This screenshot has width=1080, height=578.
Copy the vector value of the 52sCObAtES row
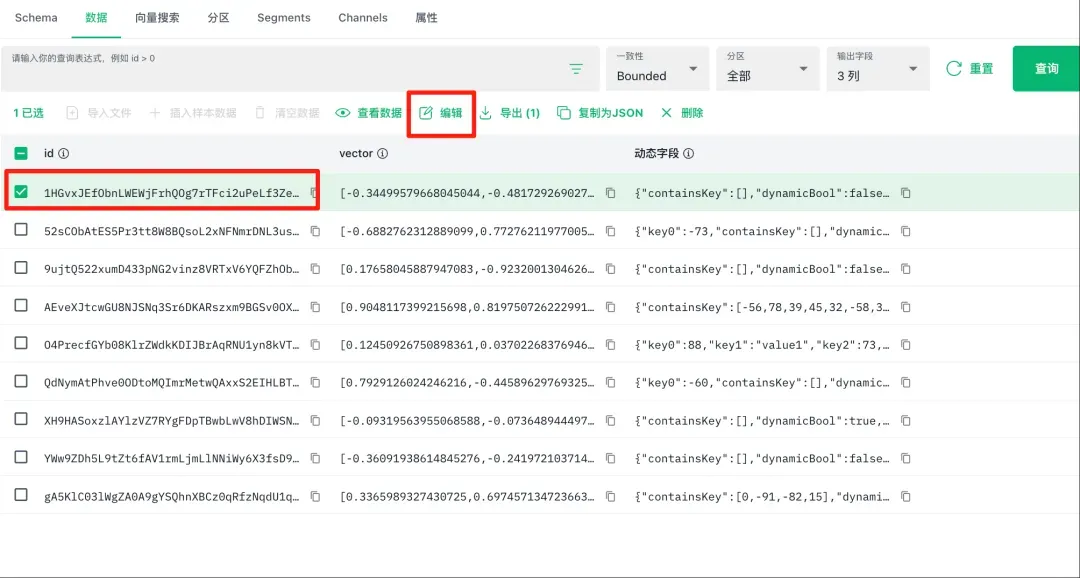pyautogui.click(x=610, y=231)
